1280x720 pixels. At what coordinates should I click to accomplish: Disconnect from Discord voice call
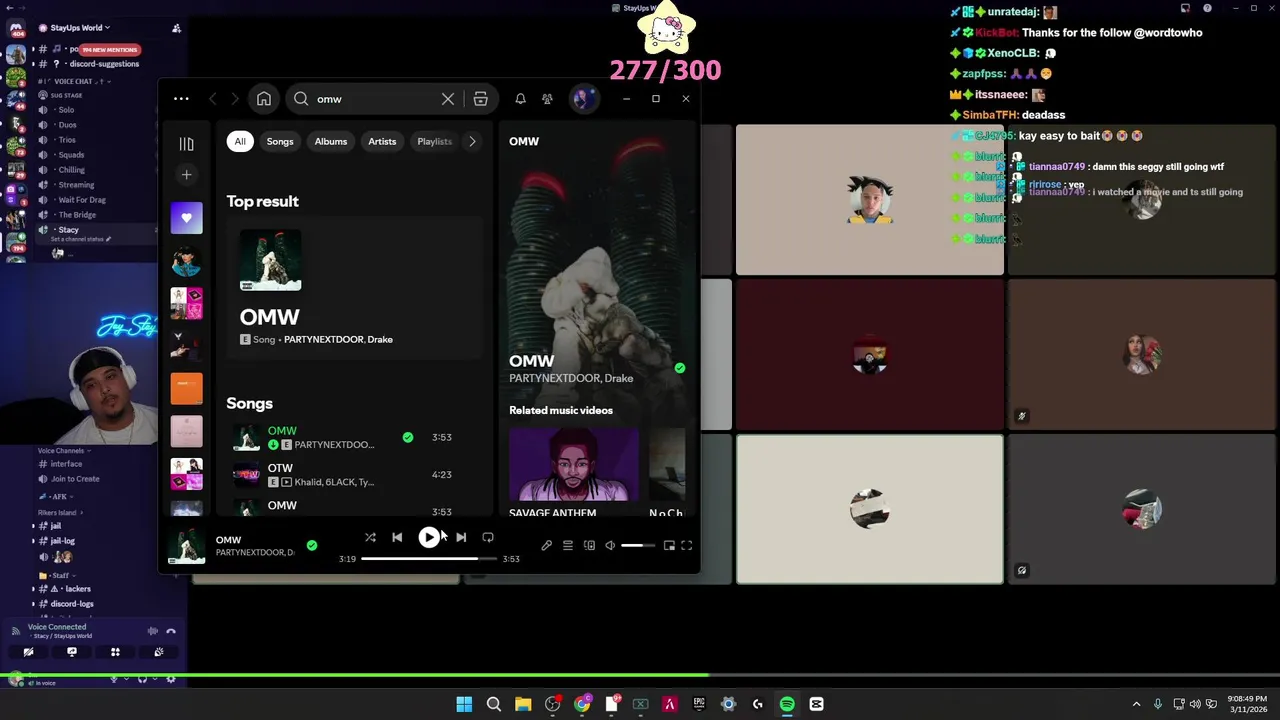tap(171, 631)
